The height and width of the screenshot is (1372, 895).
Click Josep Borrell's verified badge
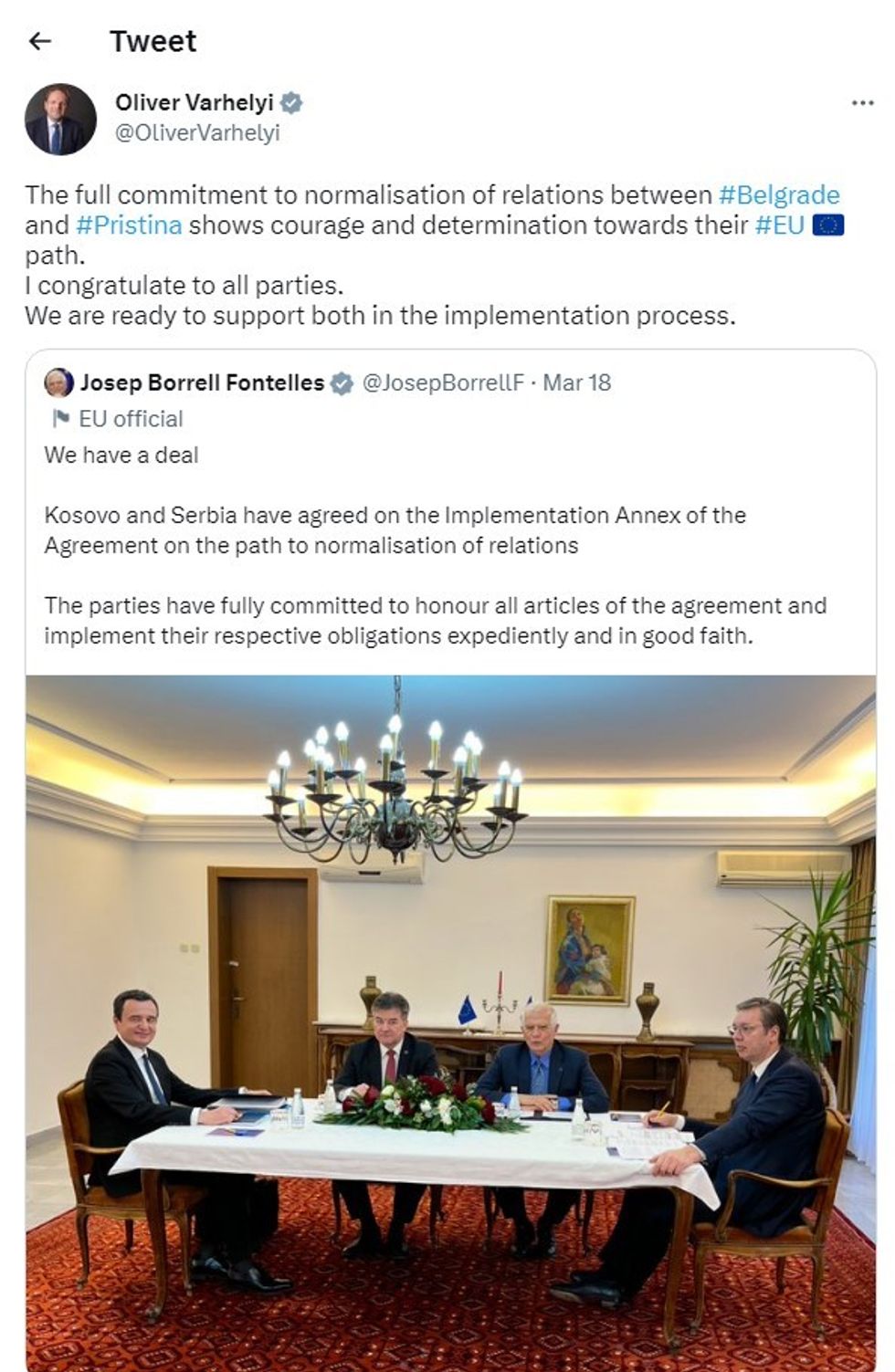click(341, 383)
